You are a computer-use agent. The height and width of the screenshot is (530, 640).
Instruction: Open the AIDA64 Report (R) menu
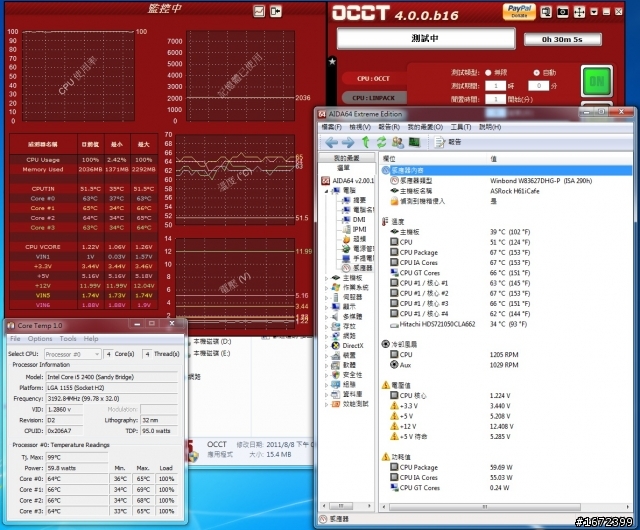coord(389,127)
